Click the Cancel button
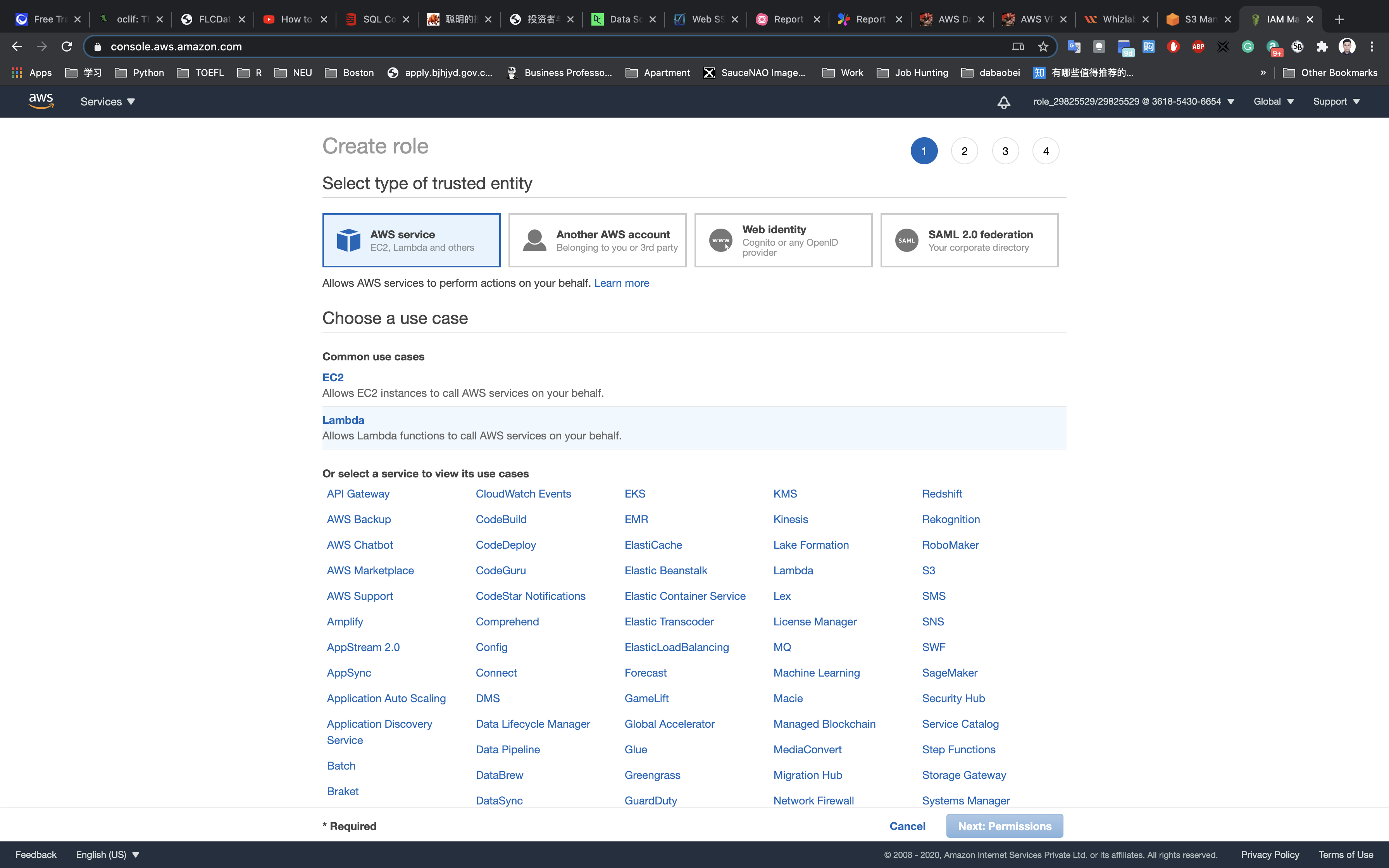 coord(907,825)
